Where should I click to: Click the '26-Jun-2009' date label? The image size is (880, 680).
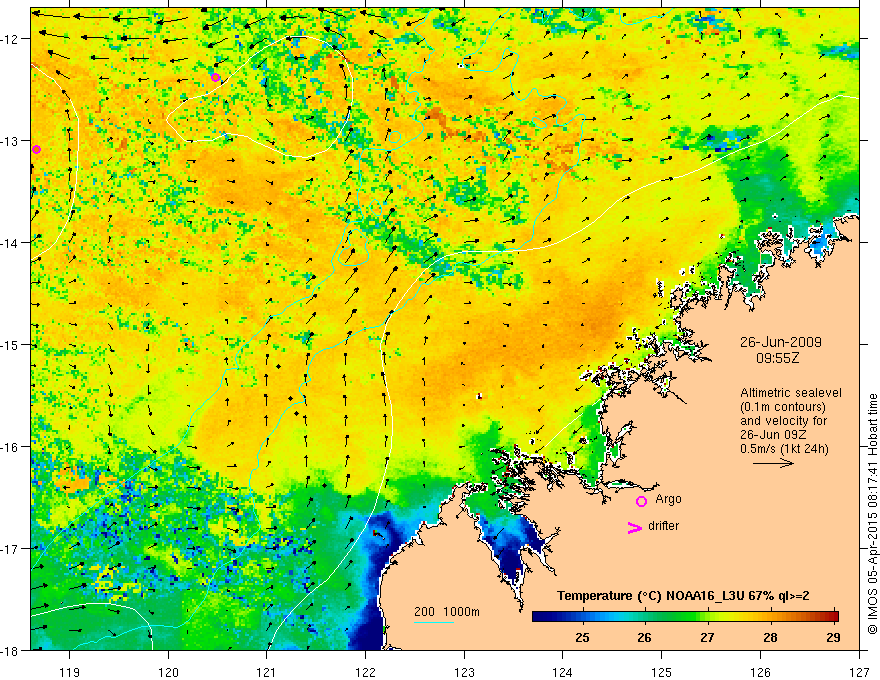coord(781,342)
